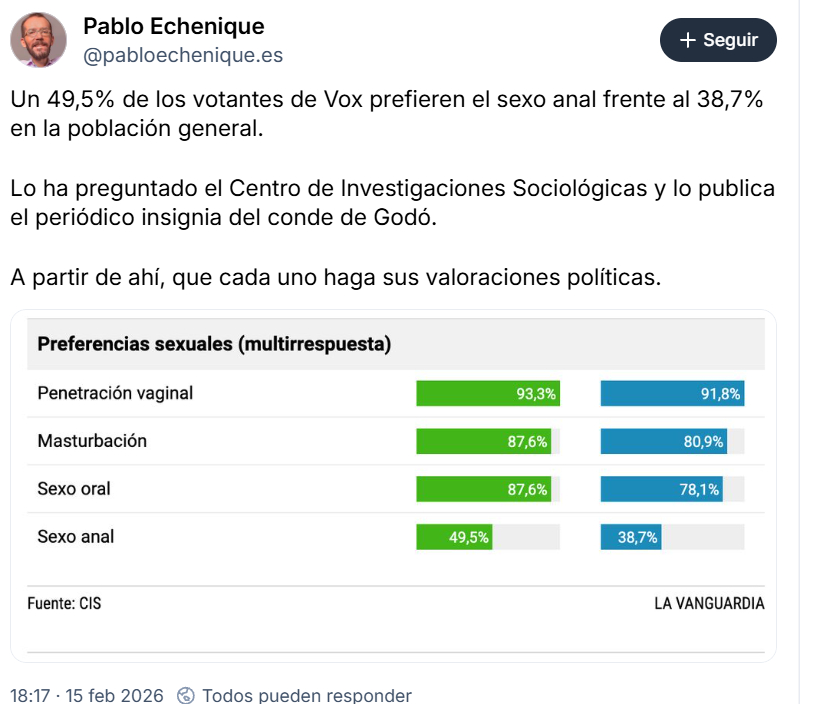Click the LA VANGUARDIA credit text

[709, 603]
